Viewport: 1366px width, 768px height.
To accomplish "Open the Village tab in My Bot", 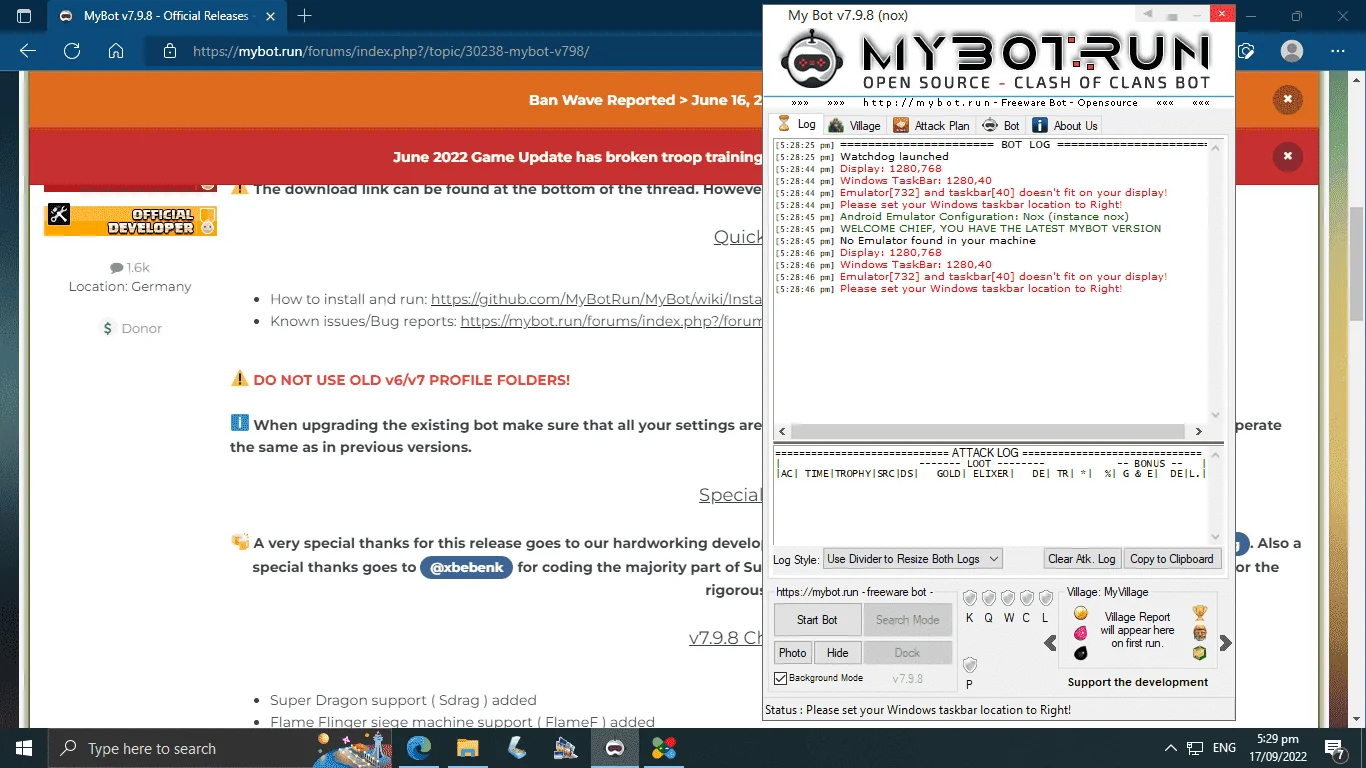I will click(x=854, y=125).
